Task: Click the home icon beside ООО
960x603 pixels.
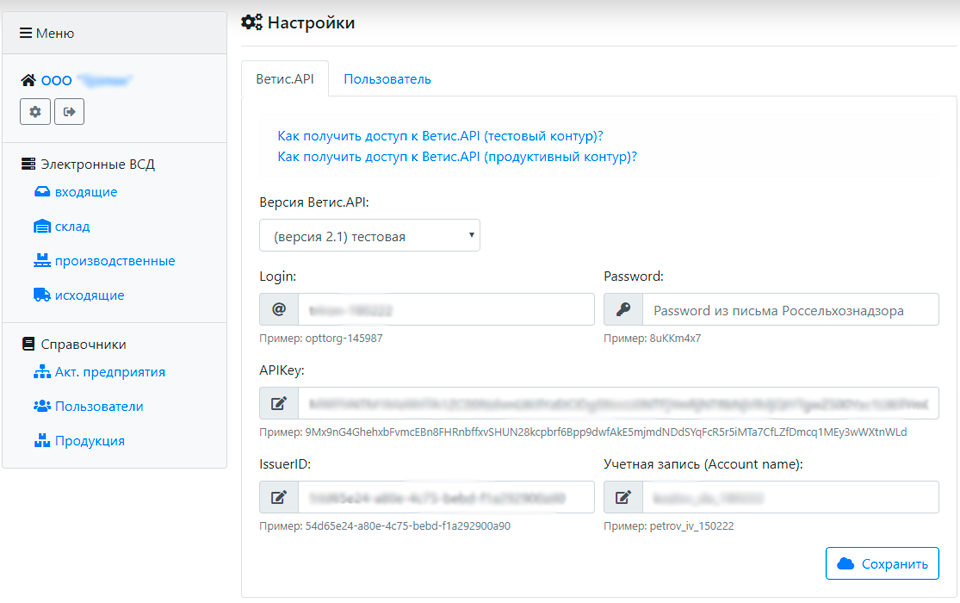Action: point(28,80)
